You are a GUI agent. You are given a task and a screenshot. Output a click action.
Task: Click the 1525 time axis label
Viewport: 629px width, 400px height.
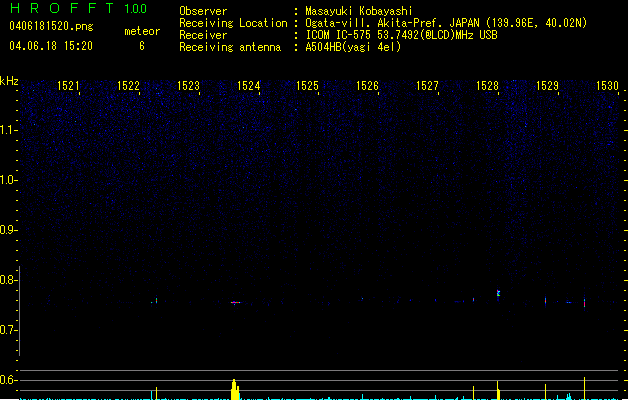pyautogui.click(x=307, y=86)
